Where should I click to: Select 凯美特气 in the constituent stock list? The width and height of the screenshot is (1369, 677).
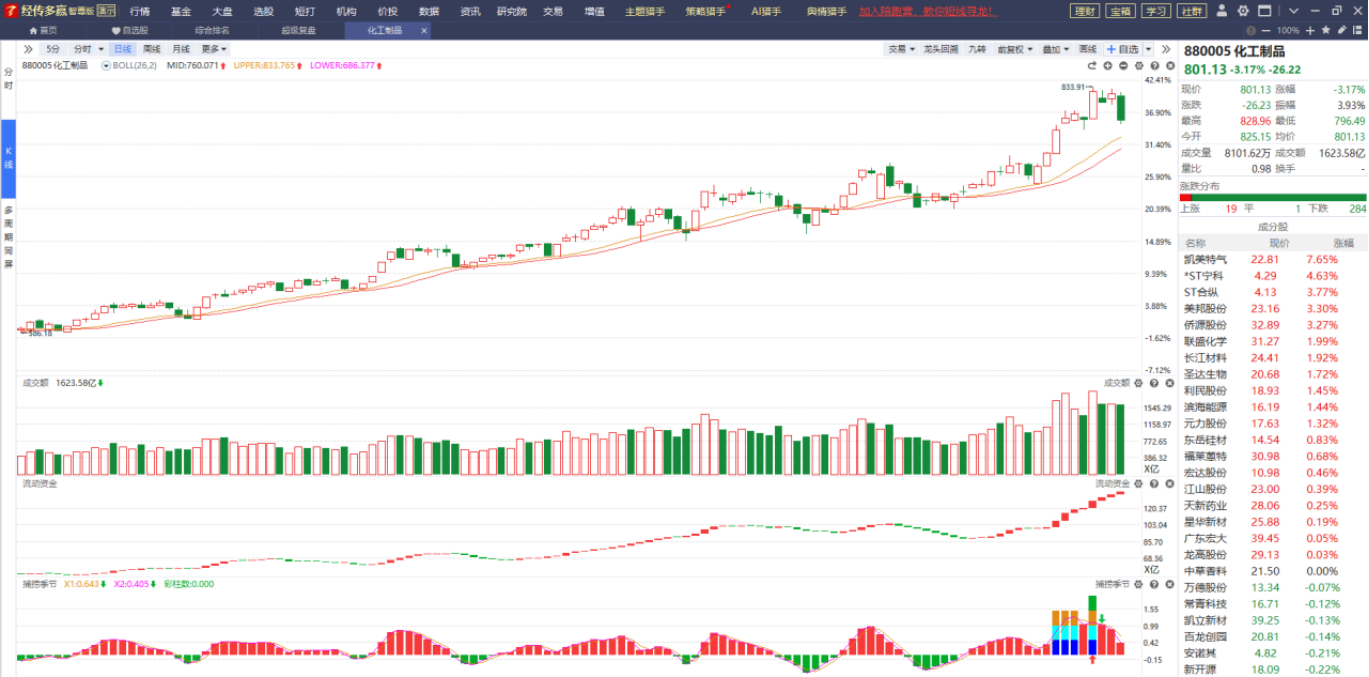(x=1205, y=259)
